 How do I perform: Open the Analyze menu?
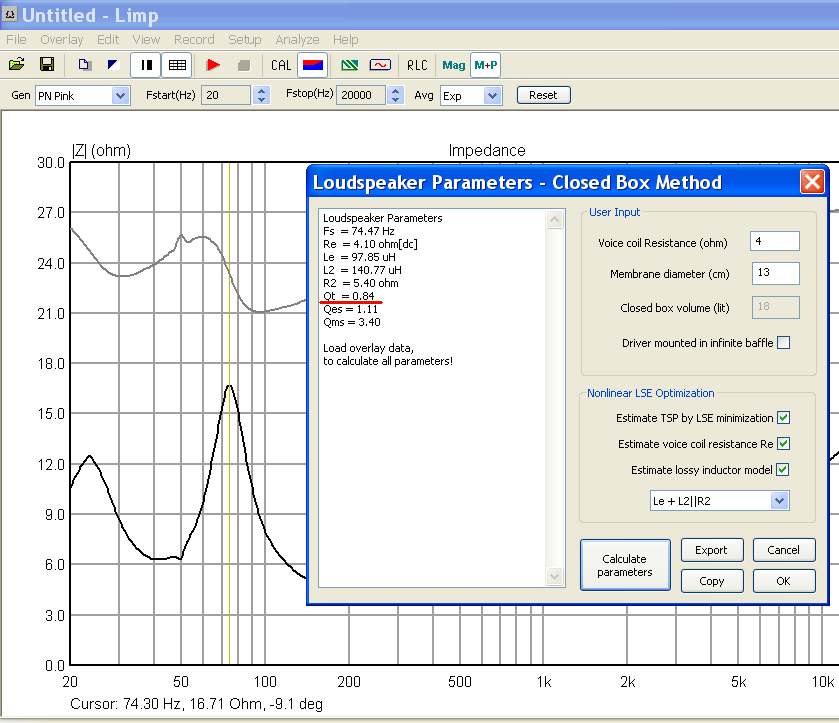coord(297,40)
